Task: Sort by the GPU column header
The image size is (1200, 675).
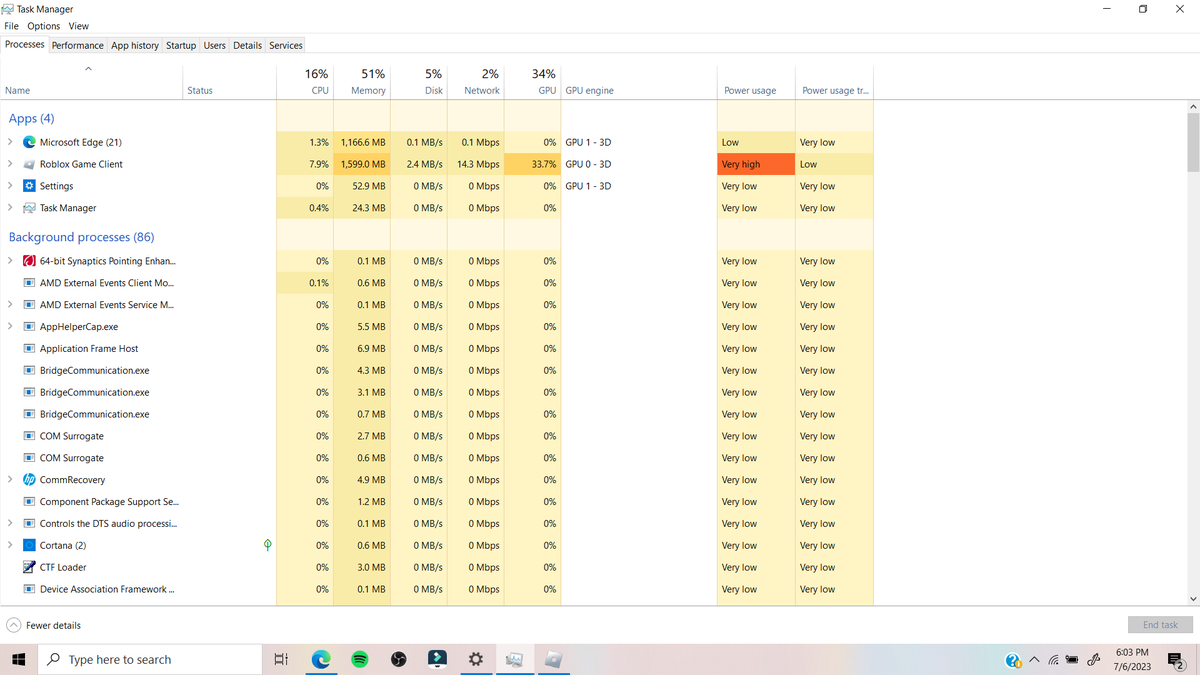Action: coord(532,82)
